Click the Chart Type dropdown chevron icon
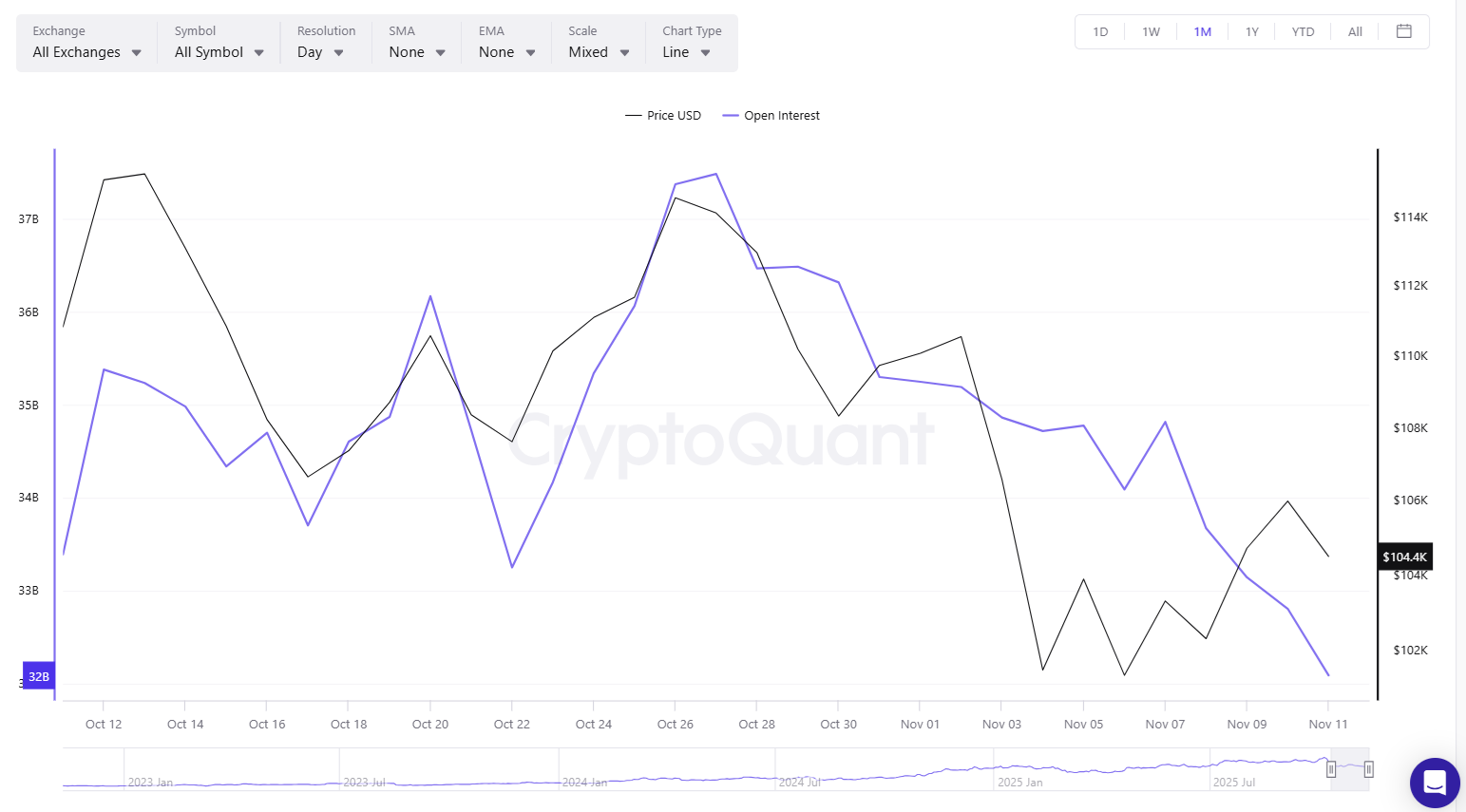1466x812 pixels. [x=705, y=52]
